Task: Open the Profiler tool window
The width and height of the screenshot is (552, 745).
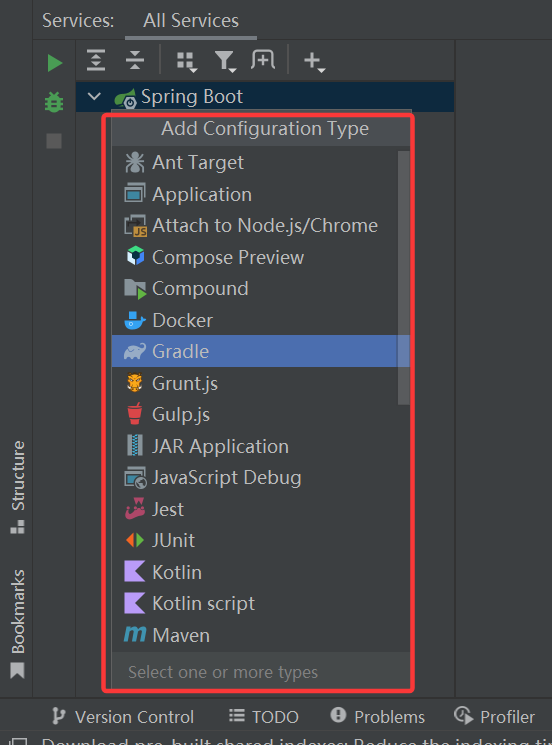Action: [x=494, y=716]
